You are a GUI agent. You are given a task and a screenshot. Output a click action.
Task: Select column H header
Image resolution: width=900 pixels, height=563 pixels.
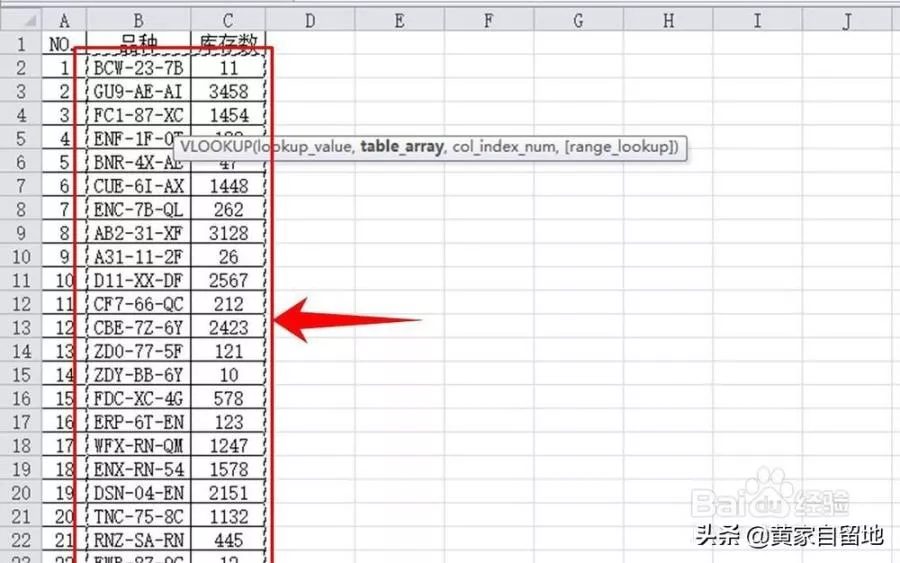[x=668, y=20]
